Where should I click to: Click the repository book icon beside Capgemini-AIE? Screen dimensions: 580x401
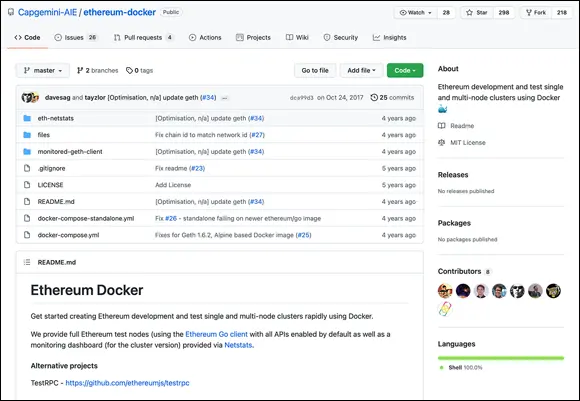[x=11, y=12]
